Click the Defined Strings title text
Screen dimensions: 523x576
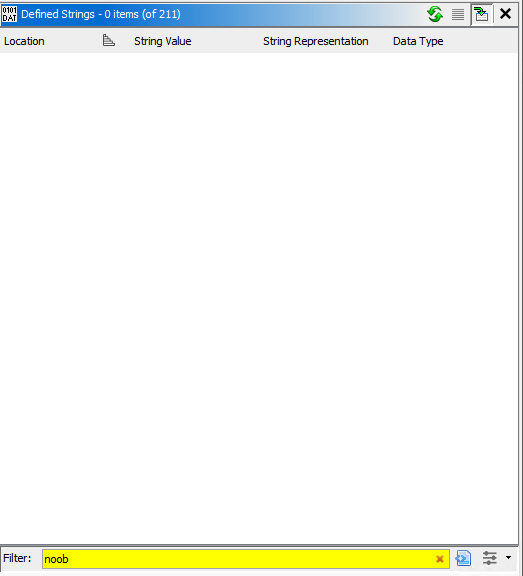coord(101,14)
